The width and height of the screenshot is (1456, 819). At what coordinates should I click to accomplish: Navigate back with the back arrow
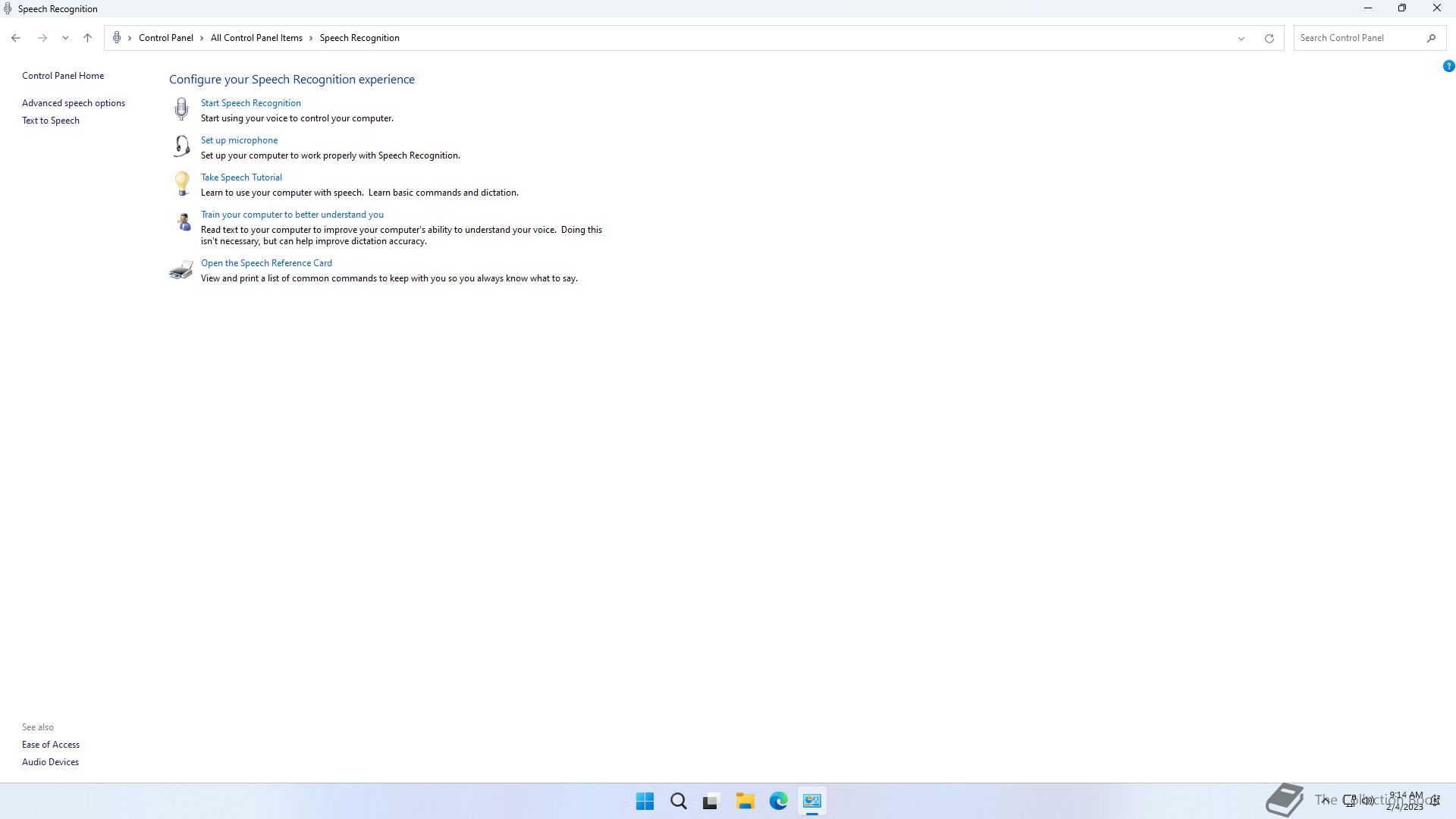pyautogui.click(x=16, y=38)
